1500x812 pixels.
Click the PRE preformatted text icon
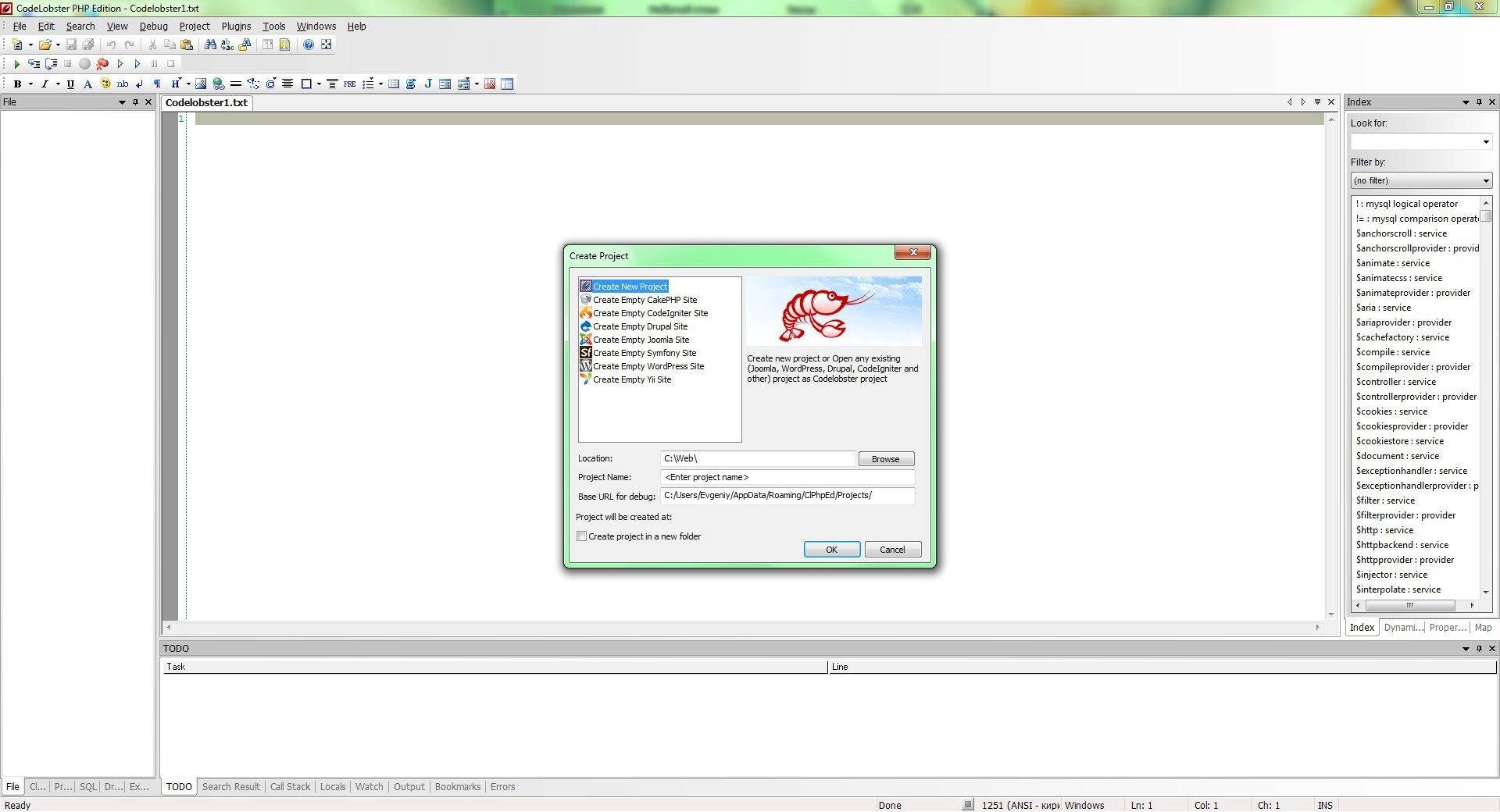click(x=349, y=84)
